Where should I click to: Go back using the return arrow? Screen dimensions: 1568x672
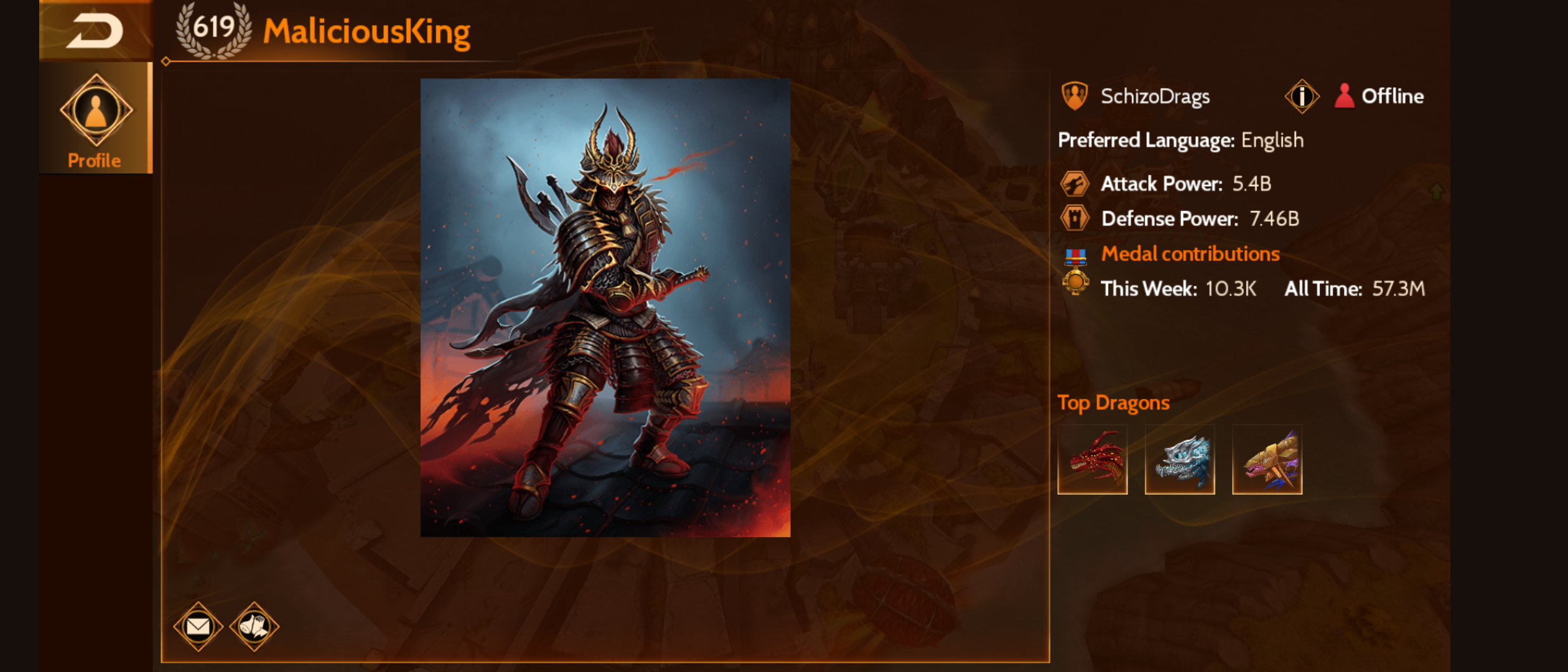pyautogui.click(x=95, y=30)
